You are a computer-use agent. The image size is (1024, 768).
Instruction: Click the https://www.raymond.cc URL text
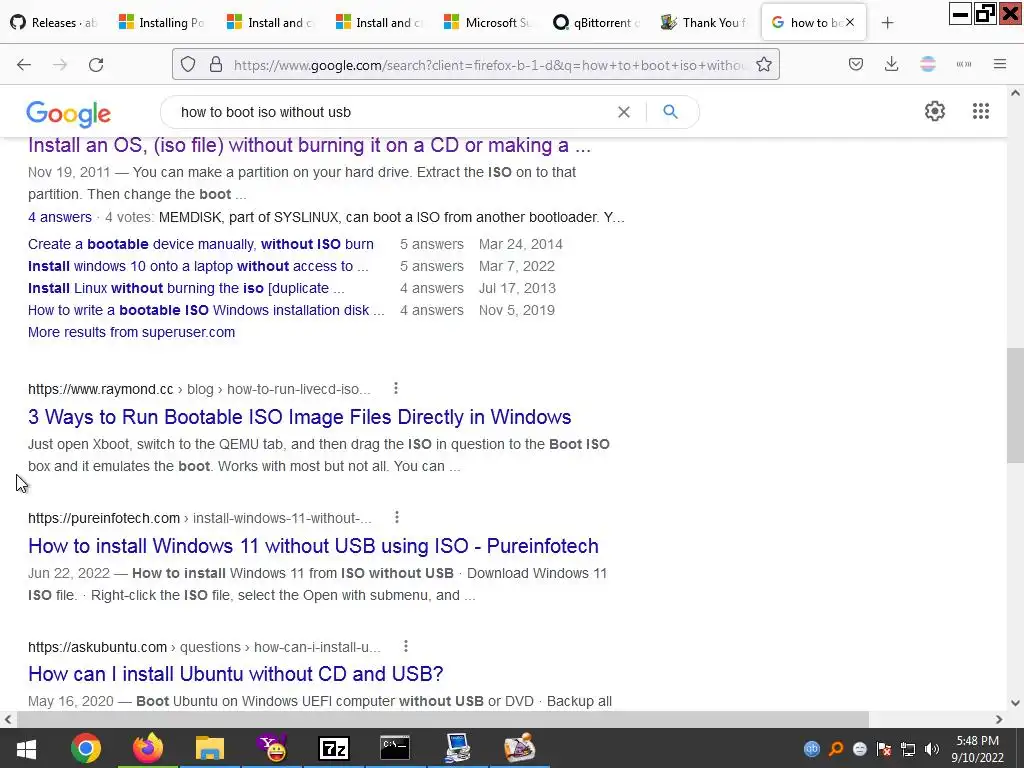click(101, 389)
